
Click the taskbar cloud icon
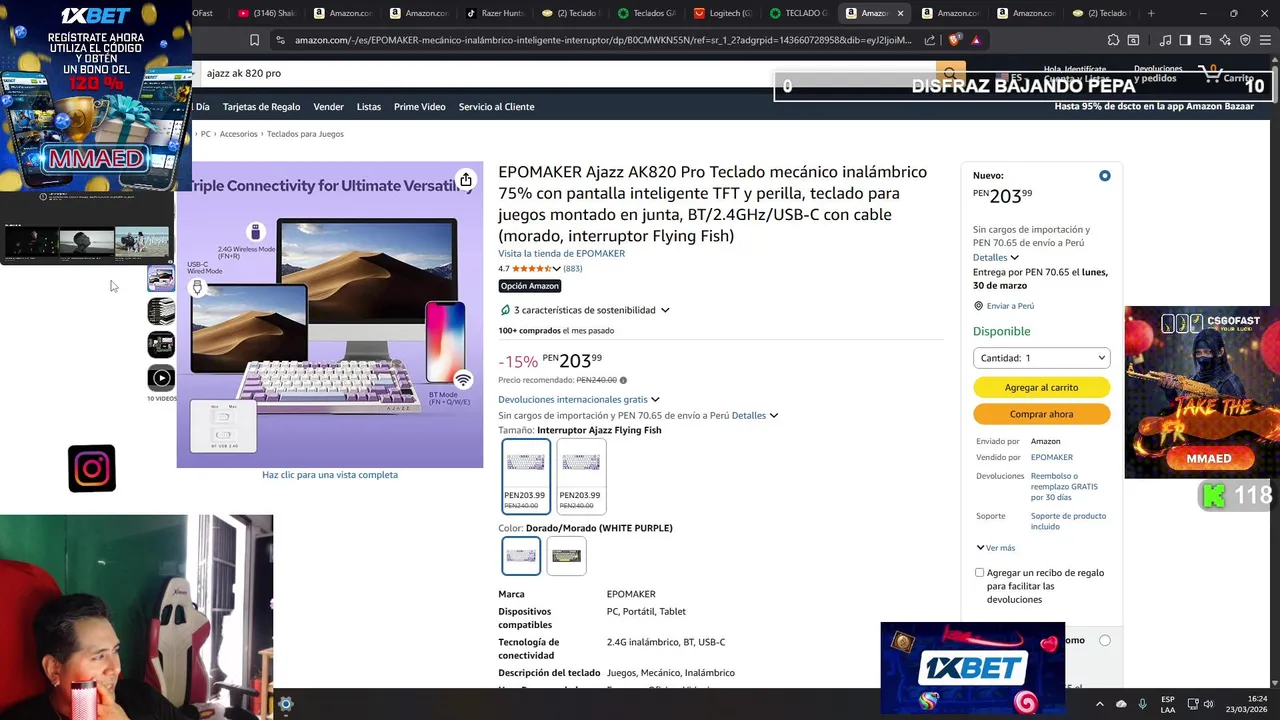[x=1121, y=704]
